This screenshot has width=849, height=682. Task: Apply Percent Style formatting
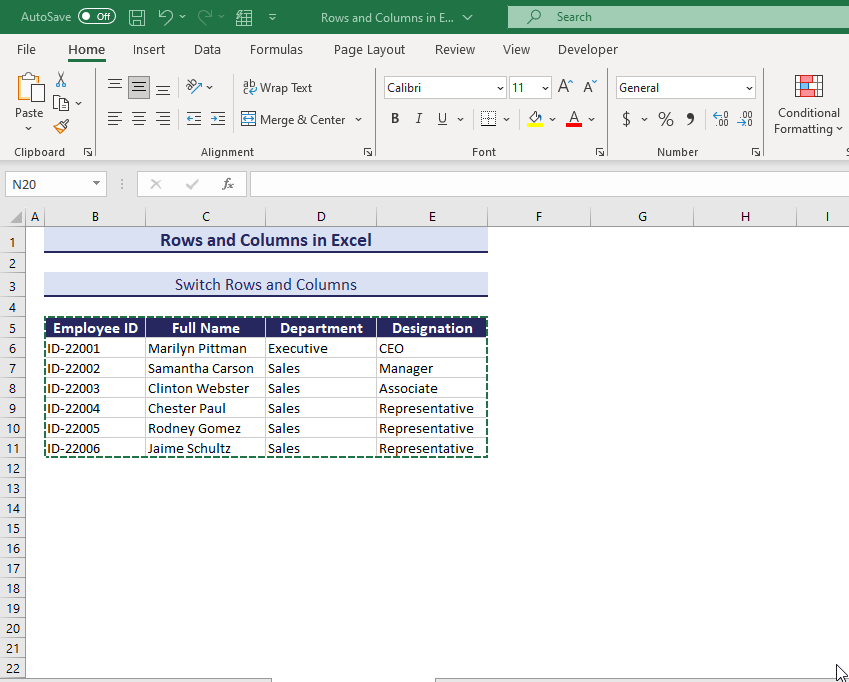(665, 119)
